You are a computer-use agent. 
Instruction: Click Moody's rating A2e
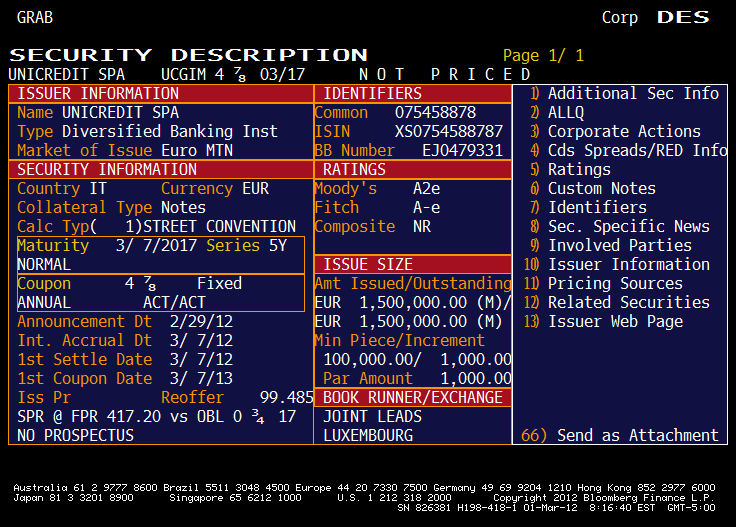[427, 189]
